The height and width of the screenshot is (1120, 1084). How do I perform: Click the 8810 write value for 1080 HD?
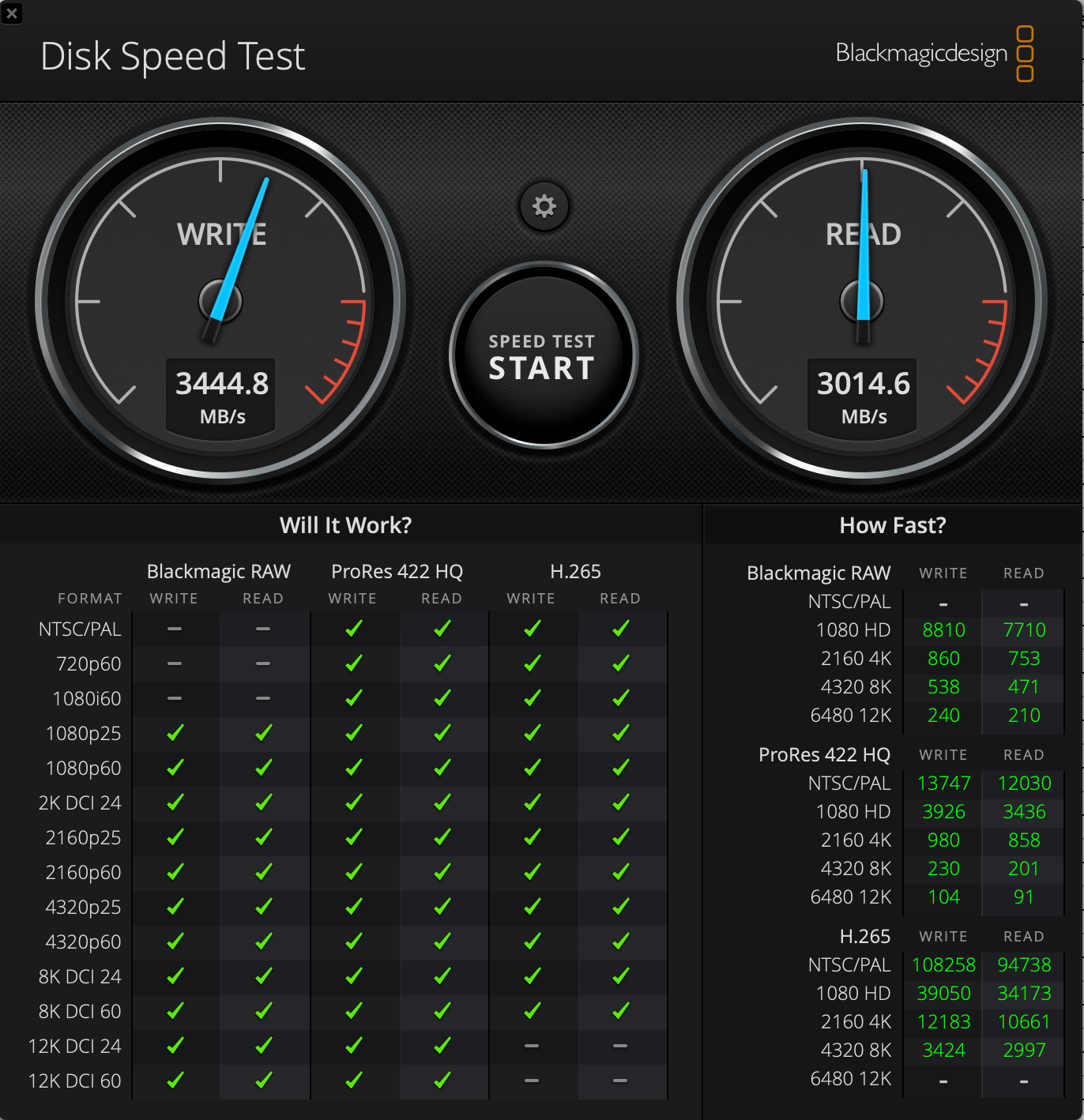[x=943, y=630]
